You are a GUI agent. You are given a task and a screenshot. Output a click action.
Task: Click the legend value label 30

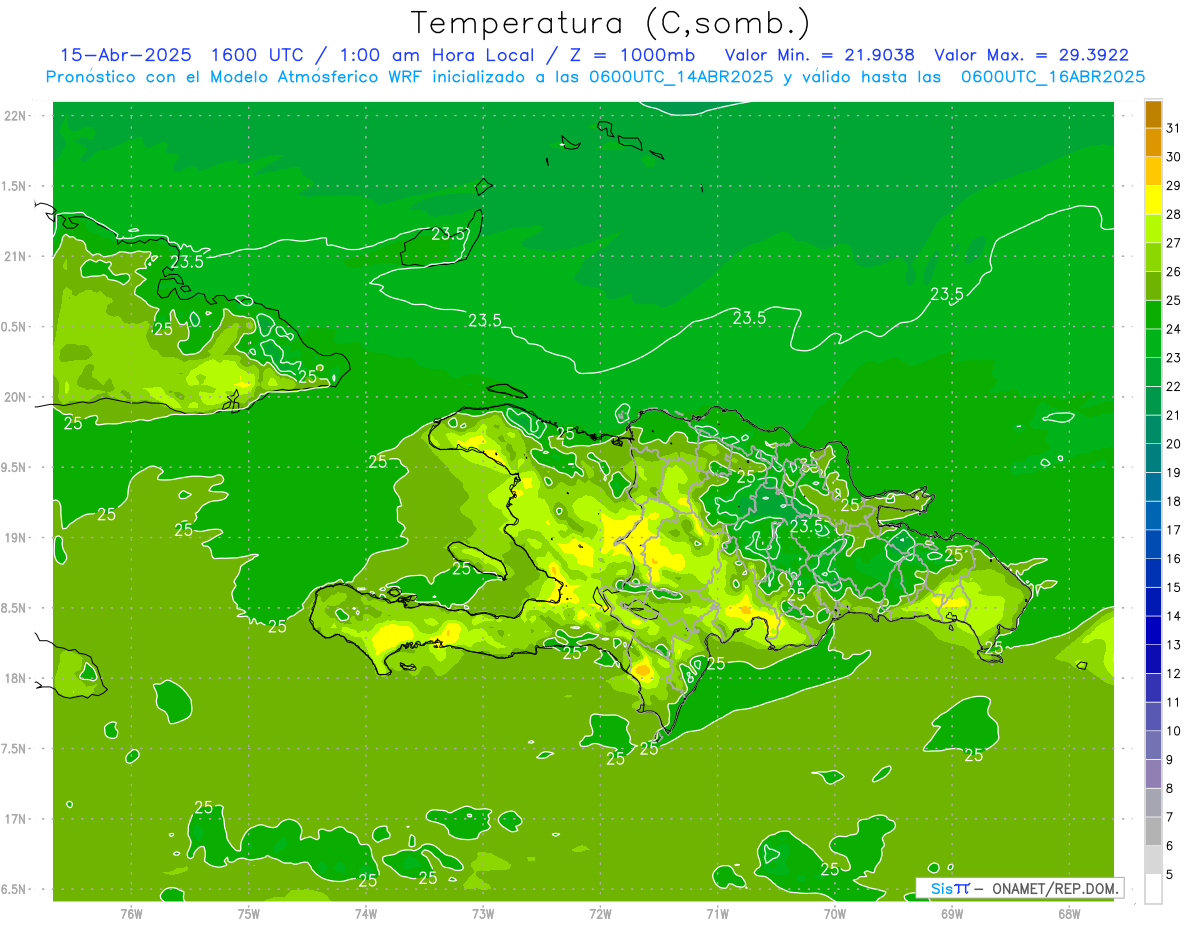click(x=1173, y=157)
